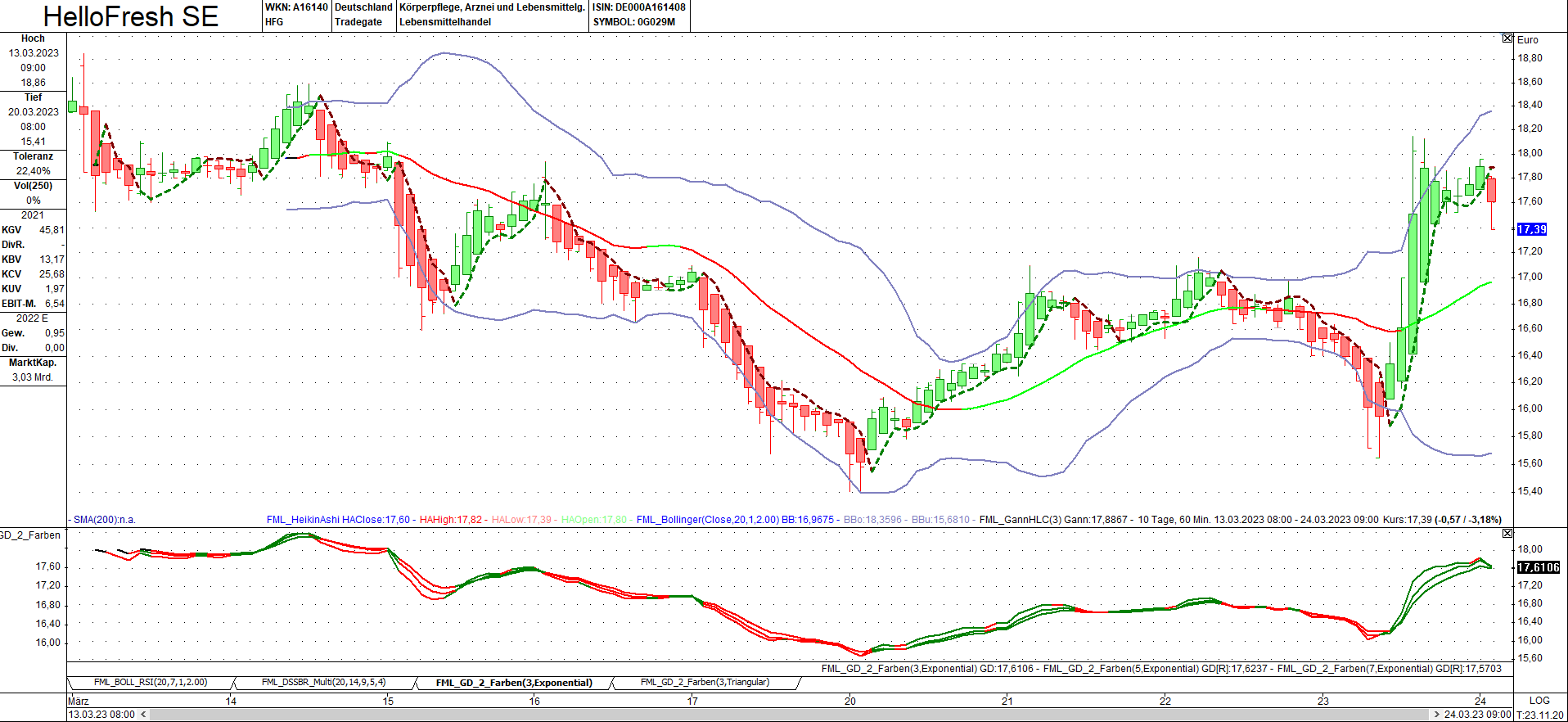This screenshot has height=722, width=1568.
Task: Click the Hoch value 18,86
Action: tap(34, 83)
